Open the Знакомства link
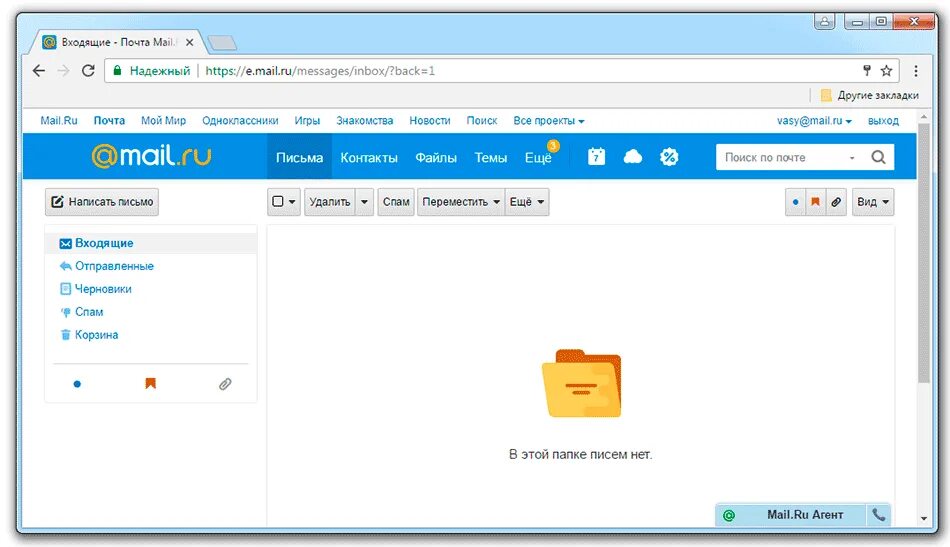 (x=365, y=121)
